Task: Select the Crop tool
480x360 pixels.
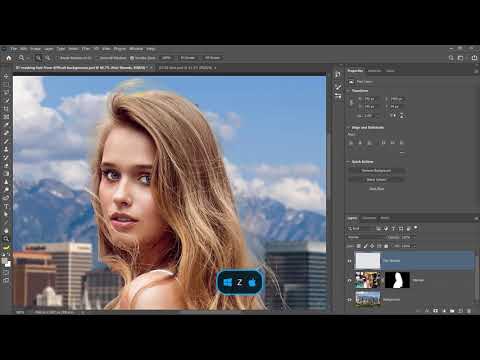Action: coord(6,109)
